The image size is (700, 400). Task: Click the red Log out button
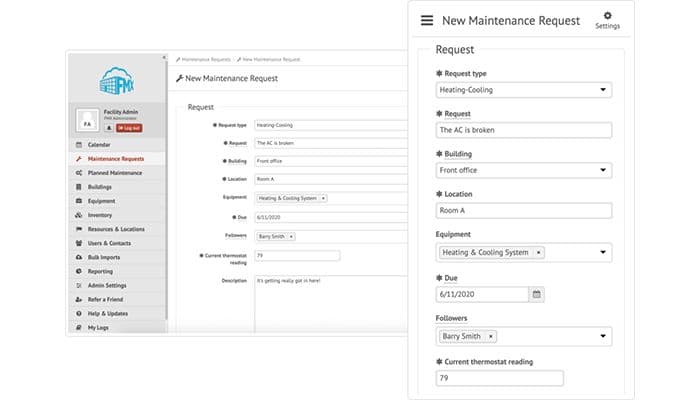[x=129, y=128]
